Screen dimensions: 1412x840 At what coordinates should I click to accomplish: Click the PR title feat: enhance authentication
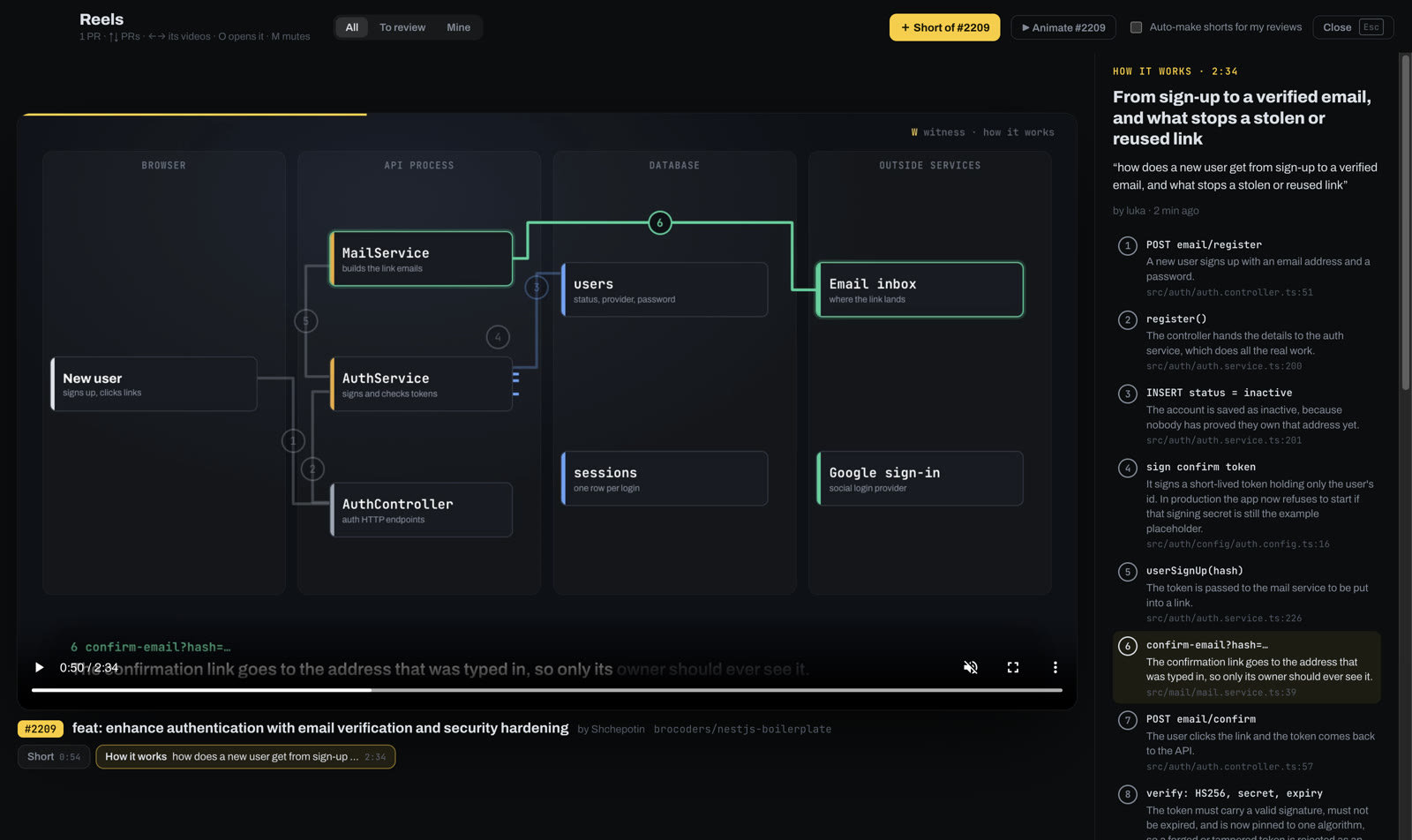(320, 728)
